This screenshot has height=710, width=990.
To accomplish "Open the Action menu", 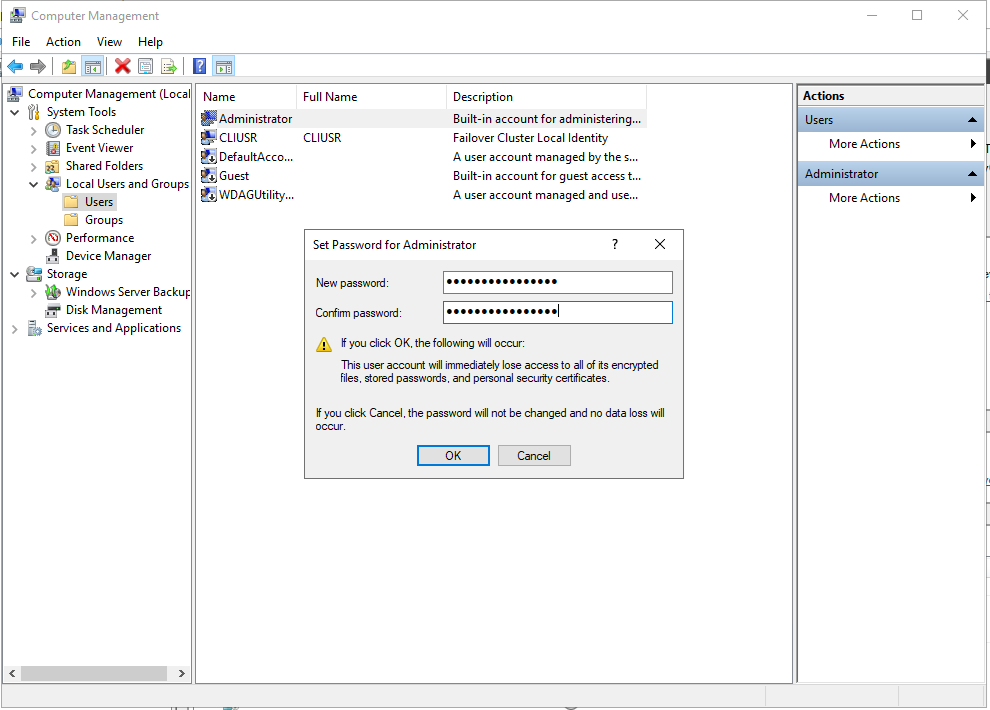I will (x=63, y=42).
